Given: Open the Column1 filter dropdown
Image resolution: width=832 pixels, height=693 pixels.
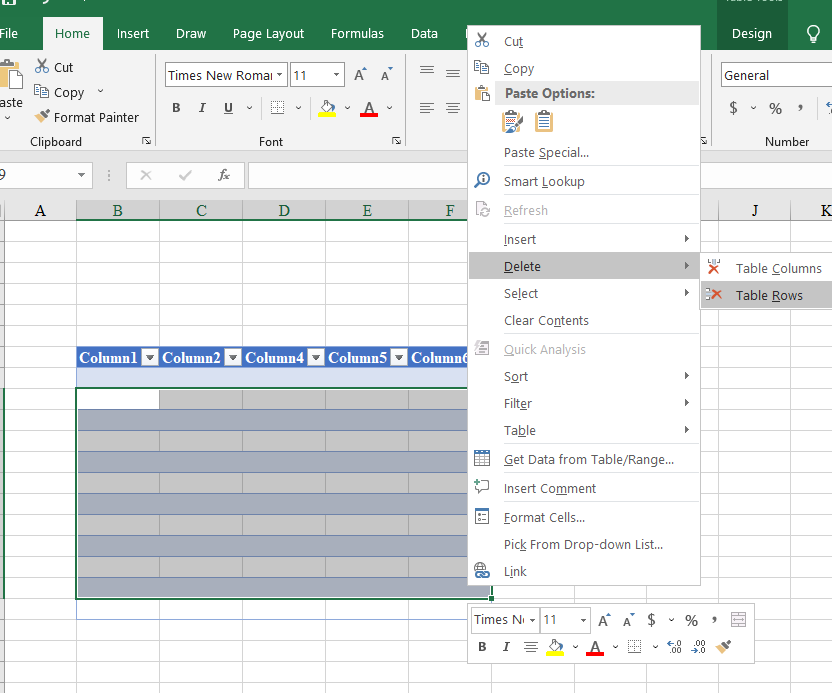Looking at the screenshot, I should point(150,358).
